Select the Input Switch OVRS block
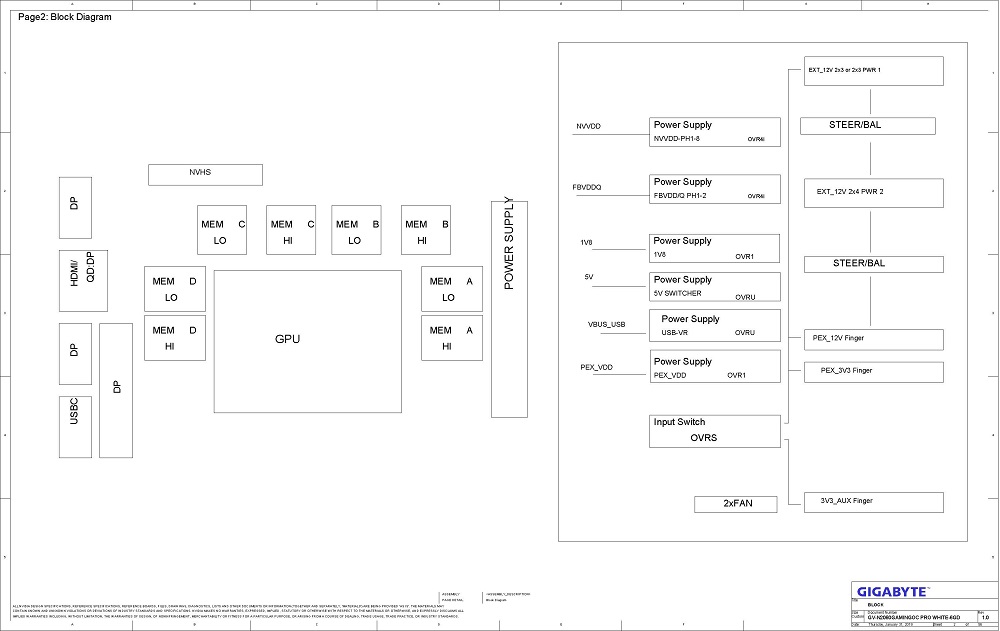The image size is (1000, 631). pos(714,431)
